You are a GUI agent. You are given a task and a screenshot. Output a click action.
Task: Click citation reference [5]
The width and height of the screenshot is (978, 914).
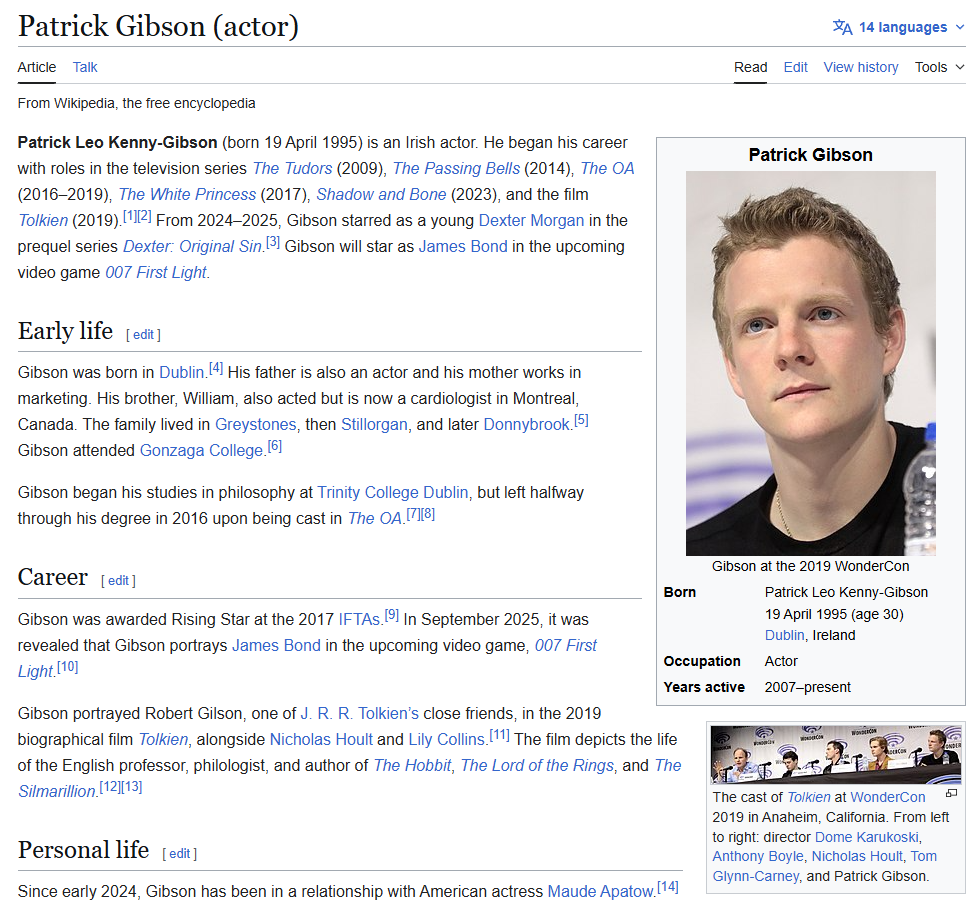click(581, 421)
